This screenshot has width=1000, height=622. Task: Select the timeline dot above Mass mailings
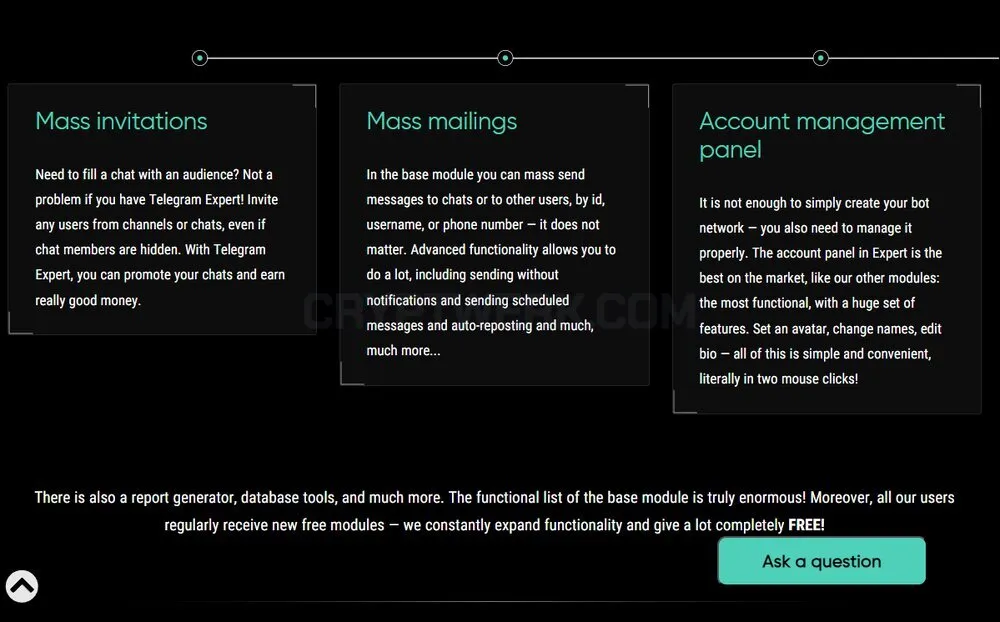pyautogui.click(x=505, y=58)
